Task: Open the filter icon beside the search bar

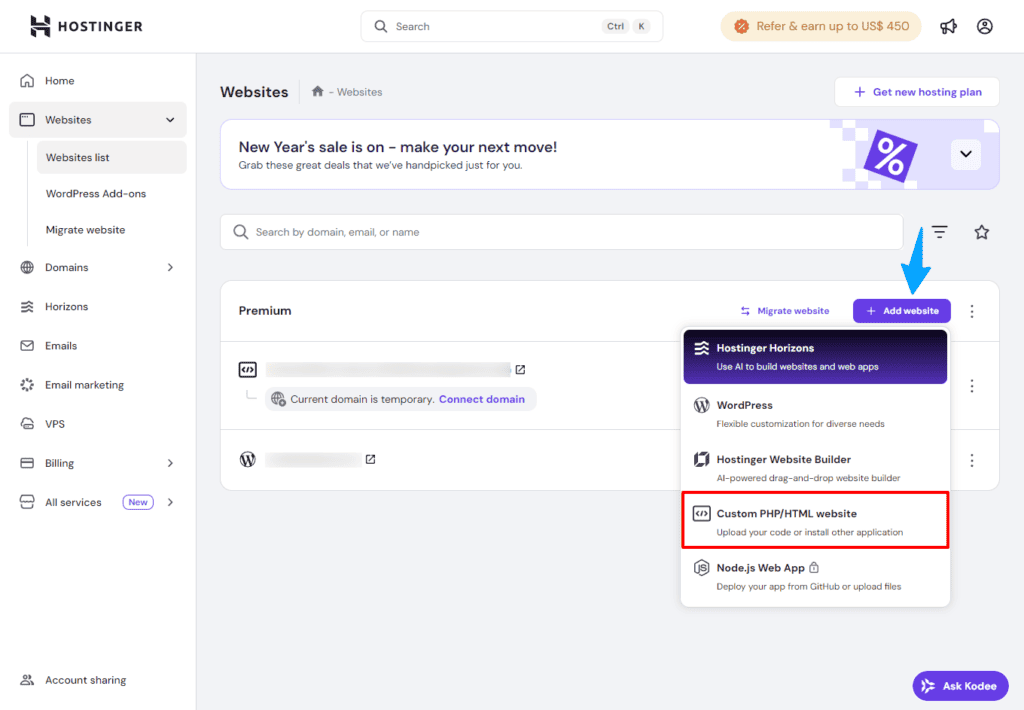Action: click(939, 231)
